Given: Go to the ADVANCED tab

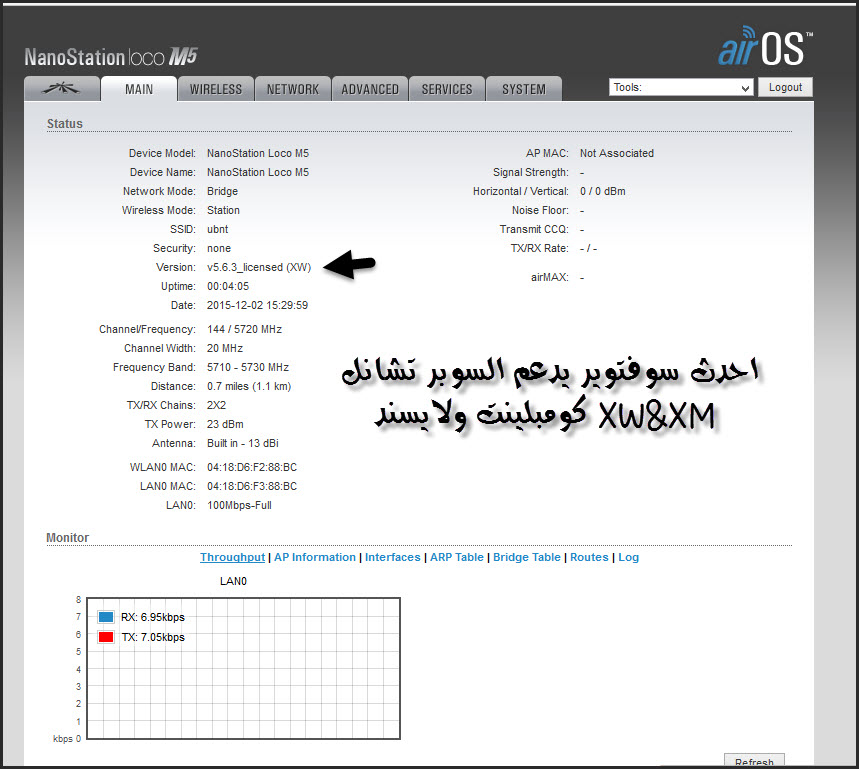Looking at the screenshot, I should 370,89.
